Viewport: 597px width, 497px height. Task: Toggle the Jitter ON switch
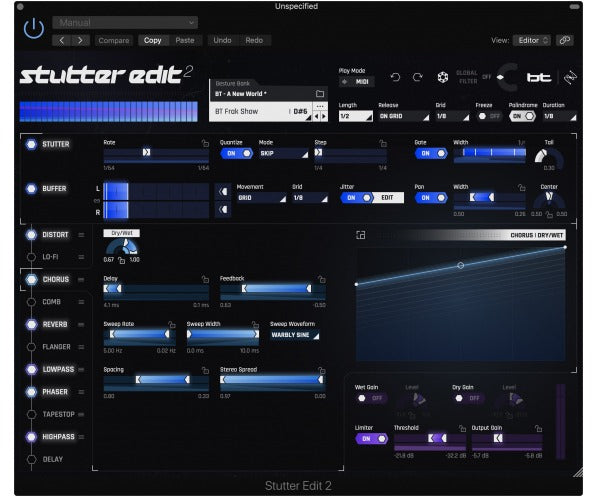(357, 198)
